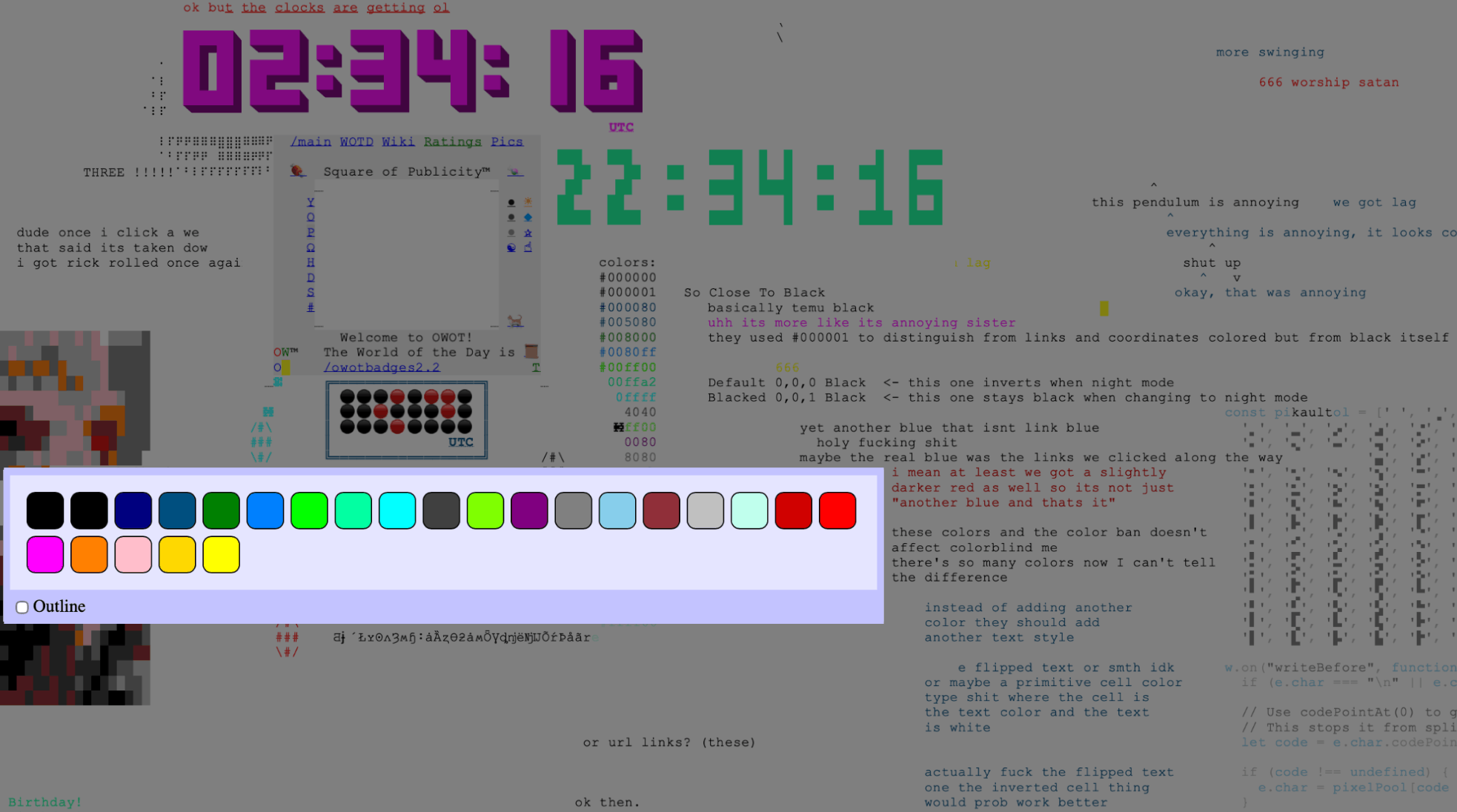Open the /main link
The image size is (1457, 812).
pyautogui.click(x=311, y=142)
